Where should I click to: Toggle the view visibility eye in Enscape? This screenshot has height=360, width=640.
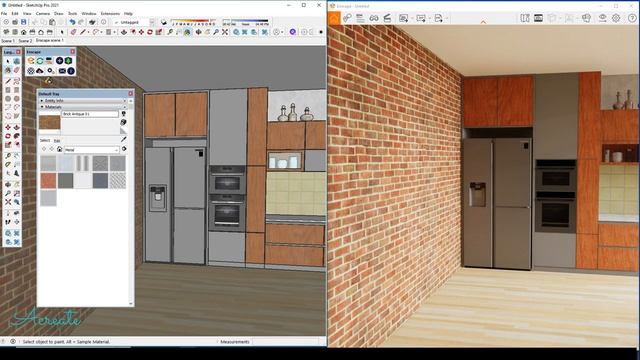(x=603, y=18)
